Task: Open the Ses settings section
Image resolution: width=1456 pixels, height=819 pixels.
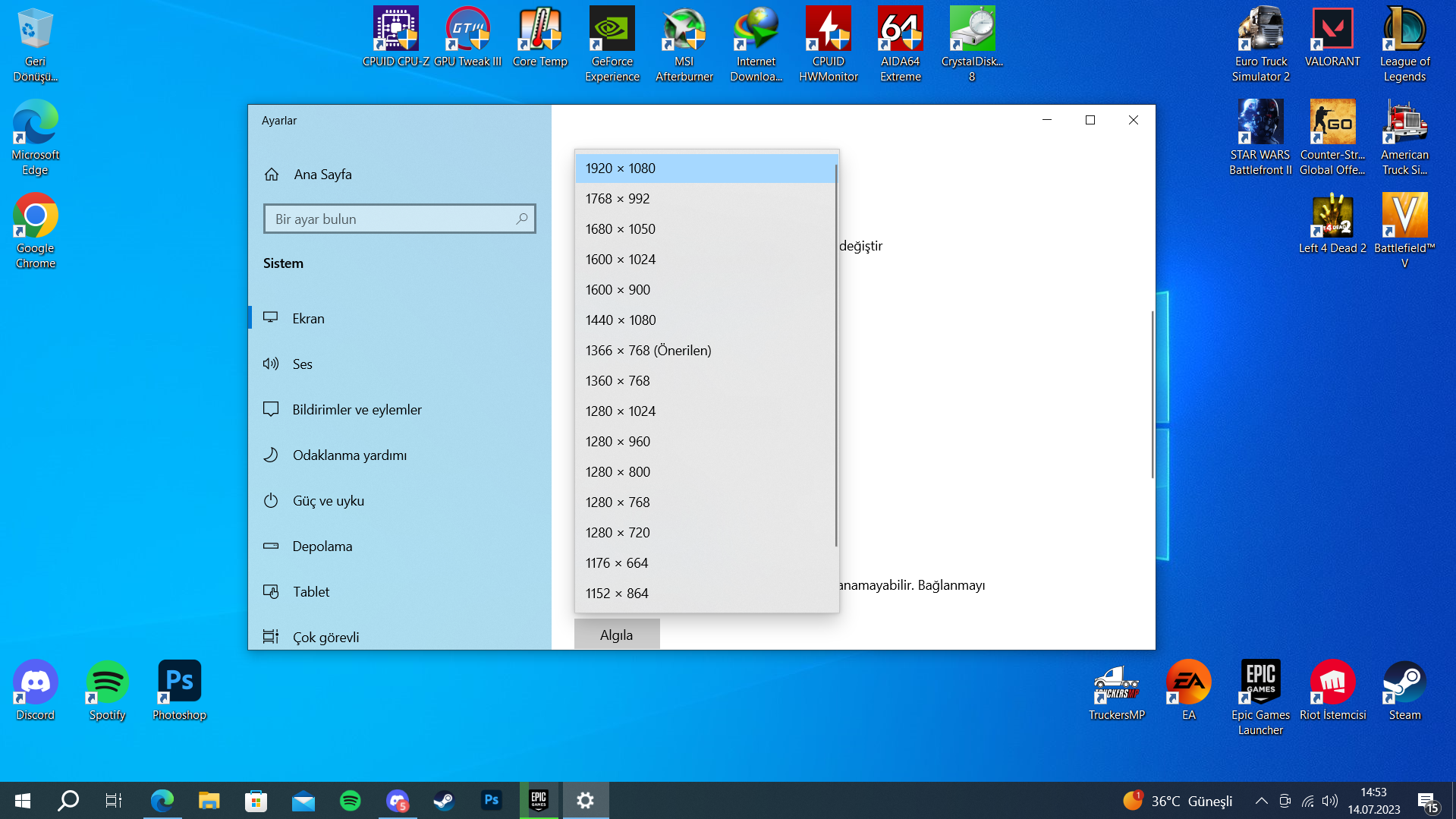Action: tap(302, 364)
